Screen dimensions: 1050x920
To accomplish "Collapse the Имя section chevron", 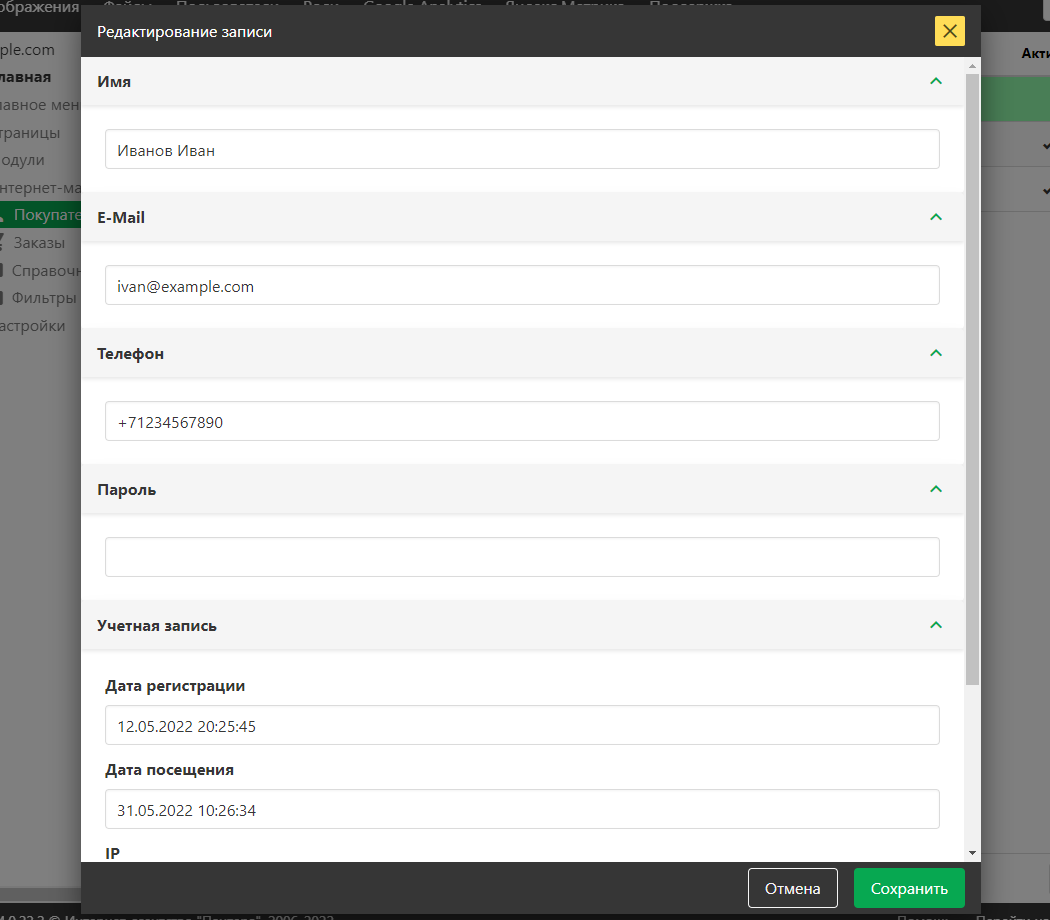I will pyautogui.click(x=936, y=81).
